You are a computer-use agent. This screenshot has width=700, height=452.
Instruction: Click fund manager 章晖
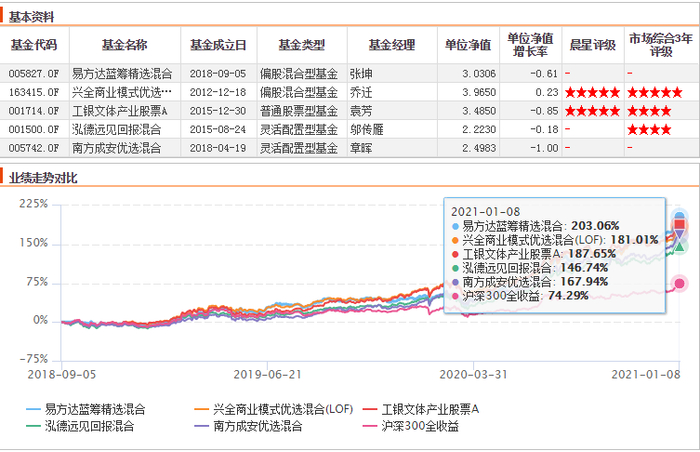[361, 148]
